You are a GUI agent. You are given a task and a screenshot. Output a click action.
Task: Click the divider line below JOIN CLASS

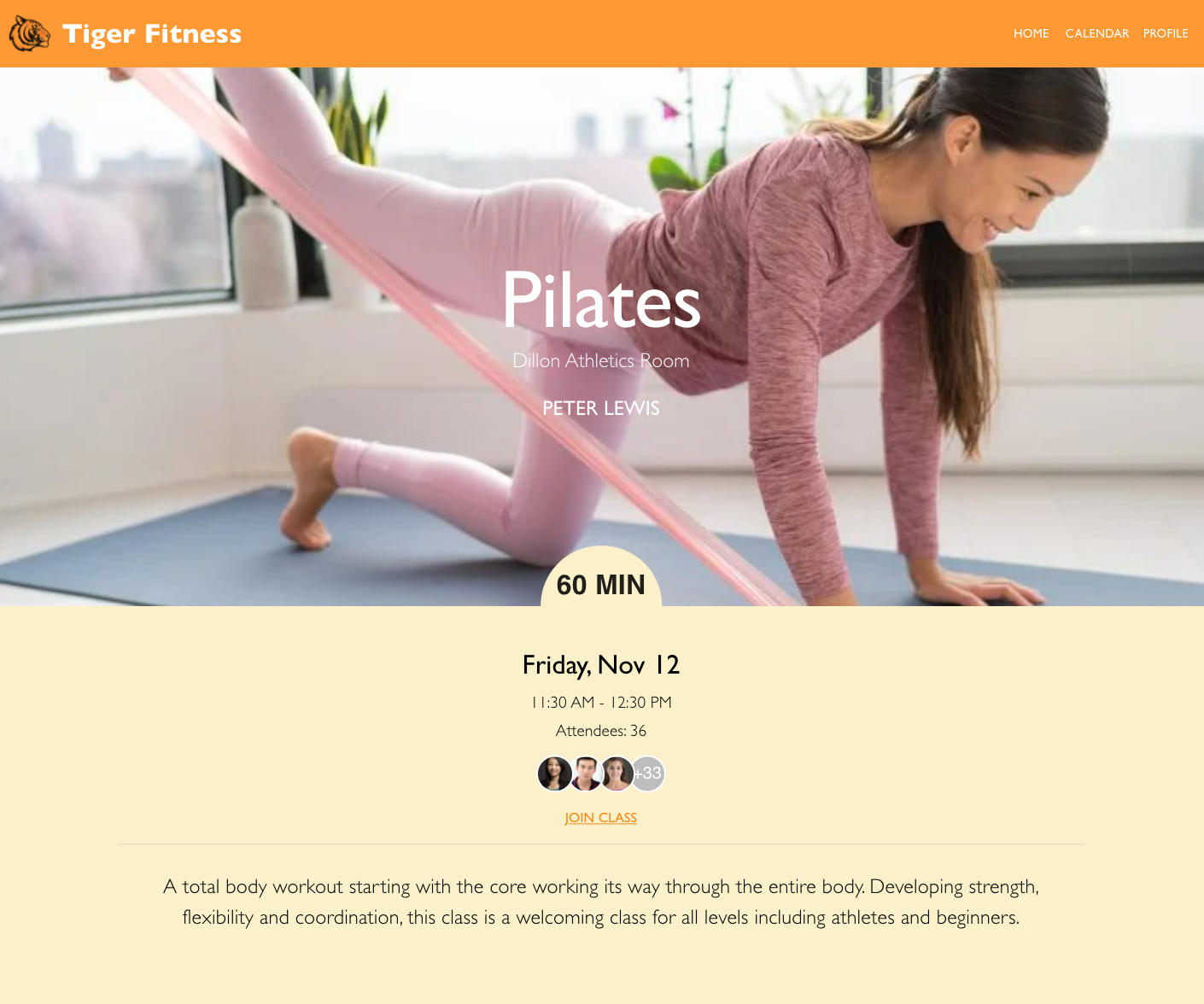[601, 844]
